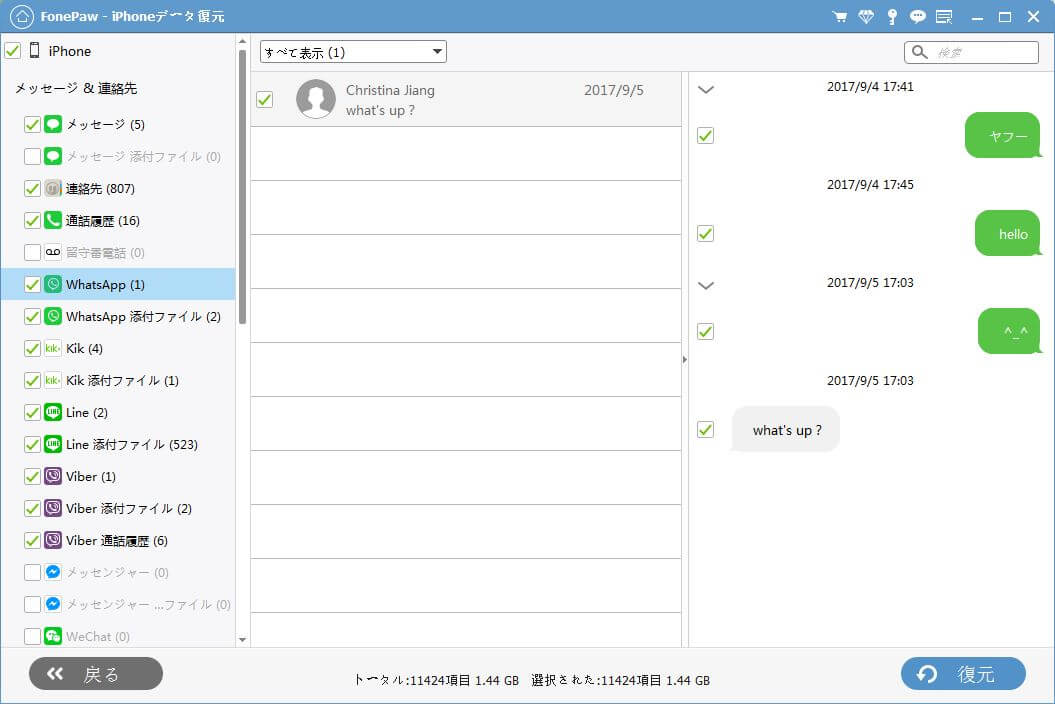Uncheck the 連絡先 (807) checkbox

tap(32, 188)
